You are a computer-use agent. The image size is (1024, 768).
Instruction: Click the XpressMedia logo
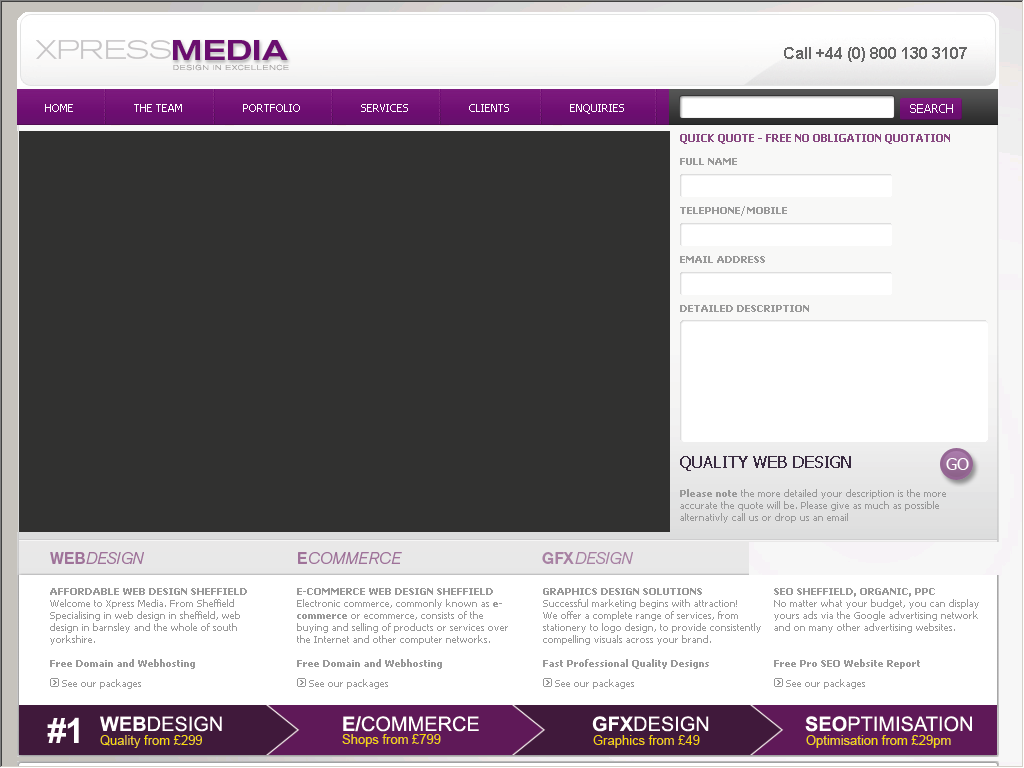(162, 54)
